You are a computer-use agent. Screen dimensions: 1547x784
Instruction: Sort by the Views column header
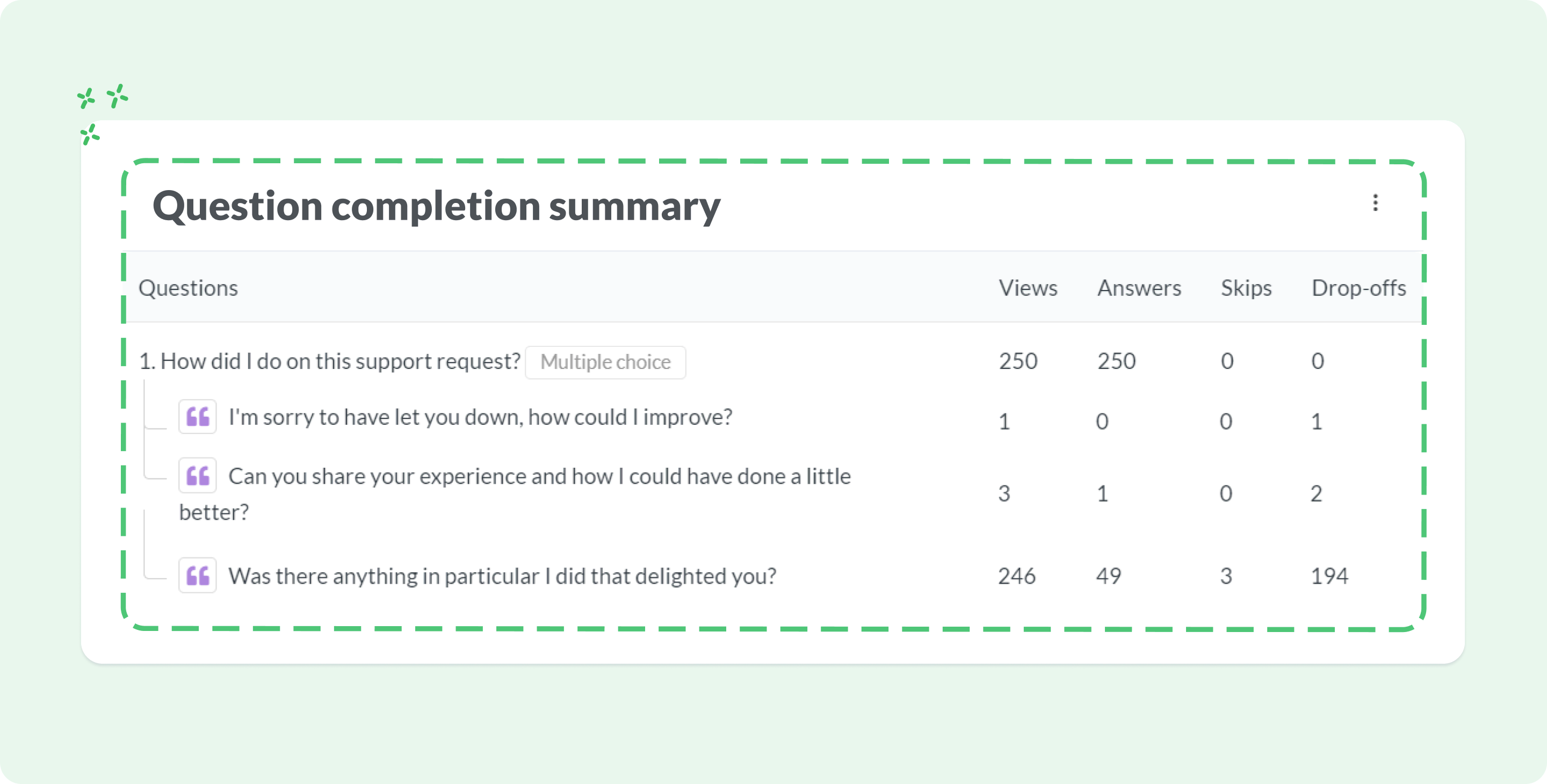point(1028,288)
